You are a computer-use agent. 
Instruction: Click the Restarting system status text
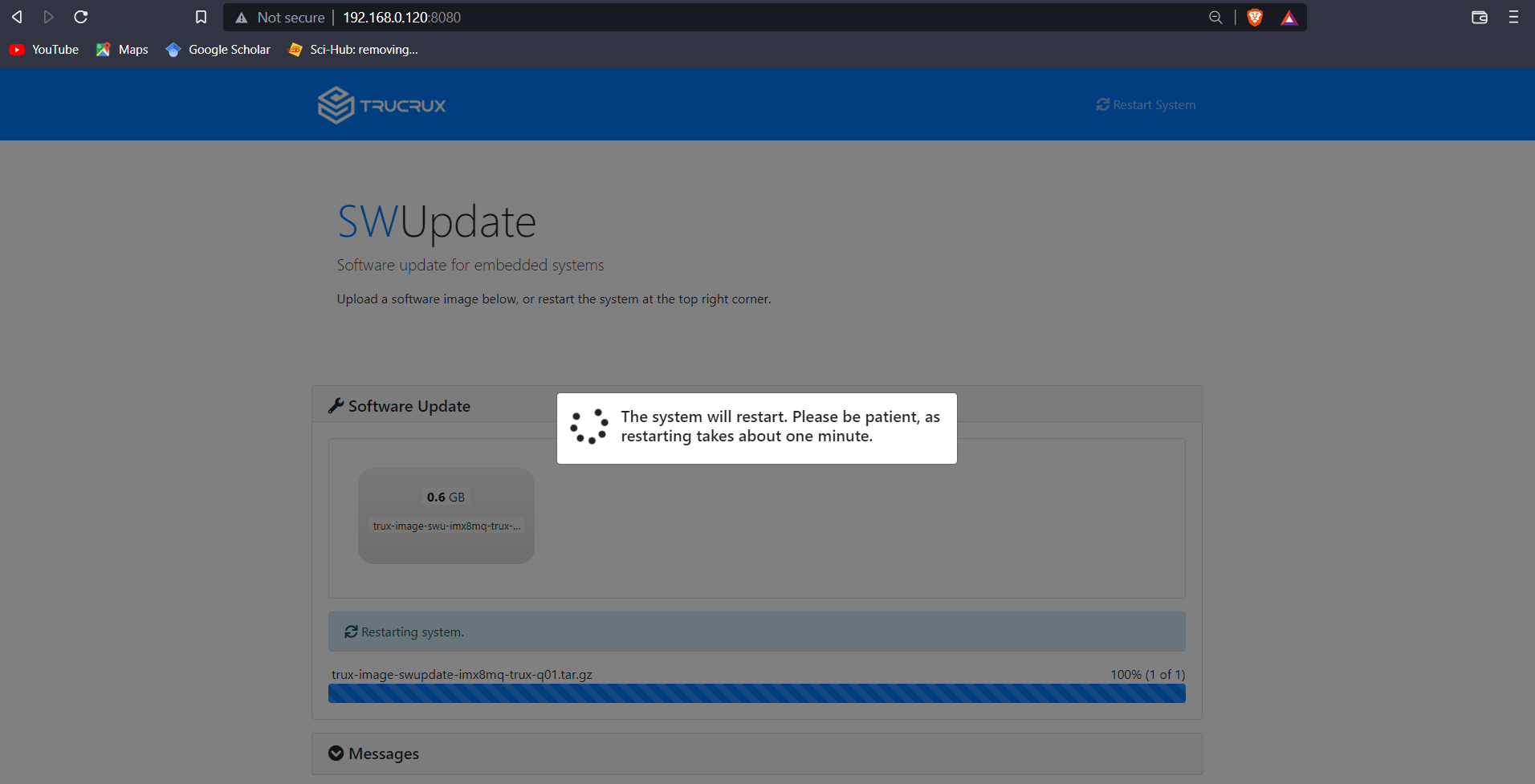[413, 632]
